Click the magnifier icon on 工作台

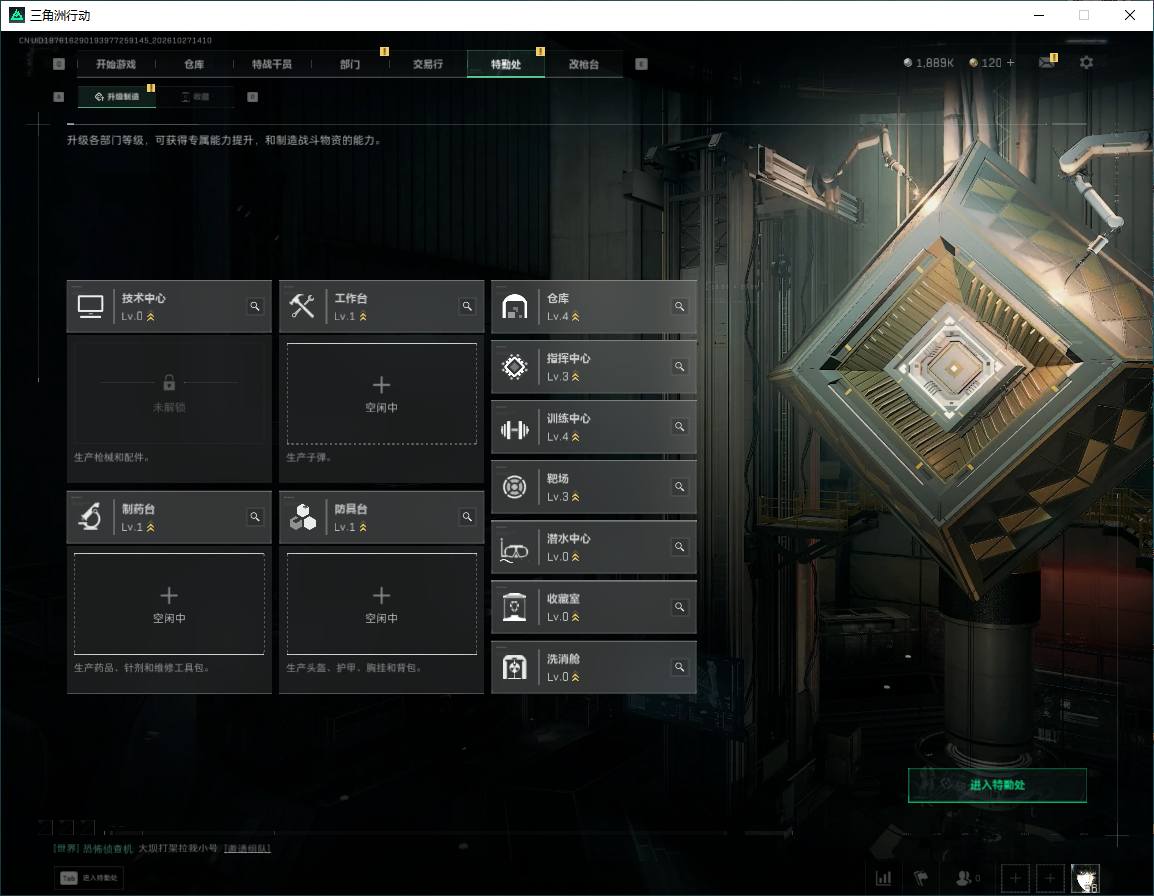coord(467,306)
